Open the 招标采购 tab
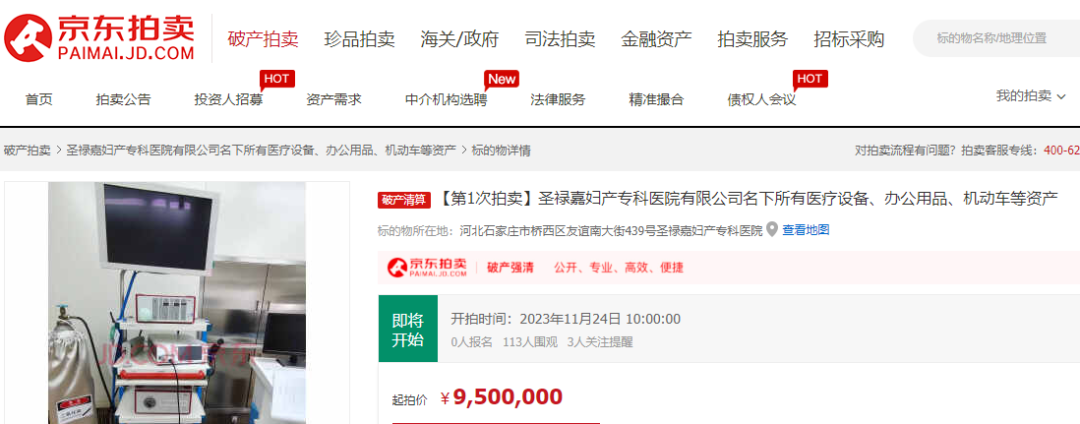 click(x=849, y=39)
